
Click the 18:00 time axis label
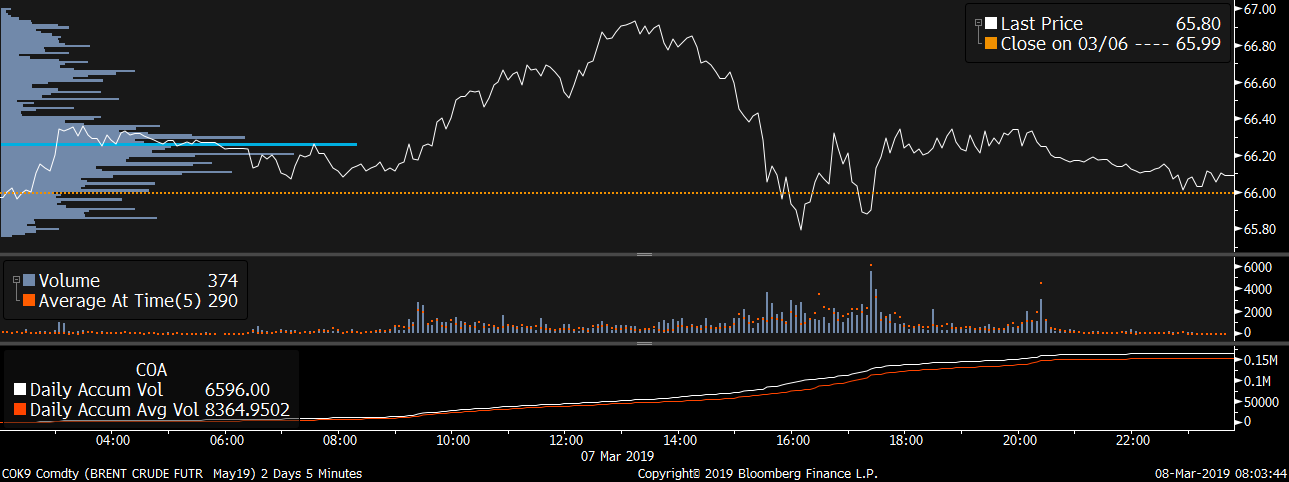pos(906,439)
